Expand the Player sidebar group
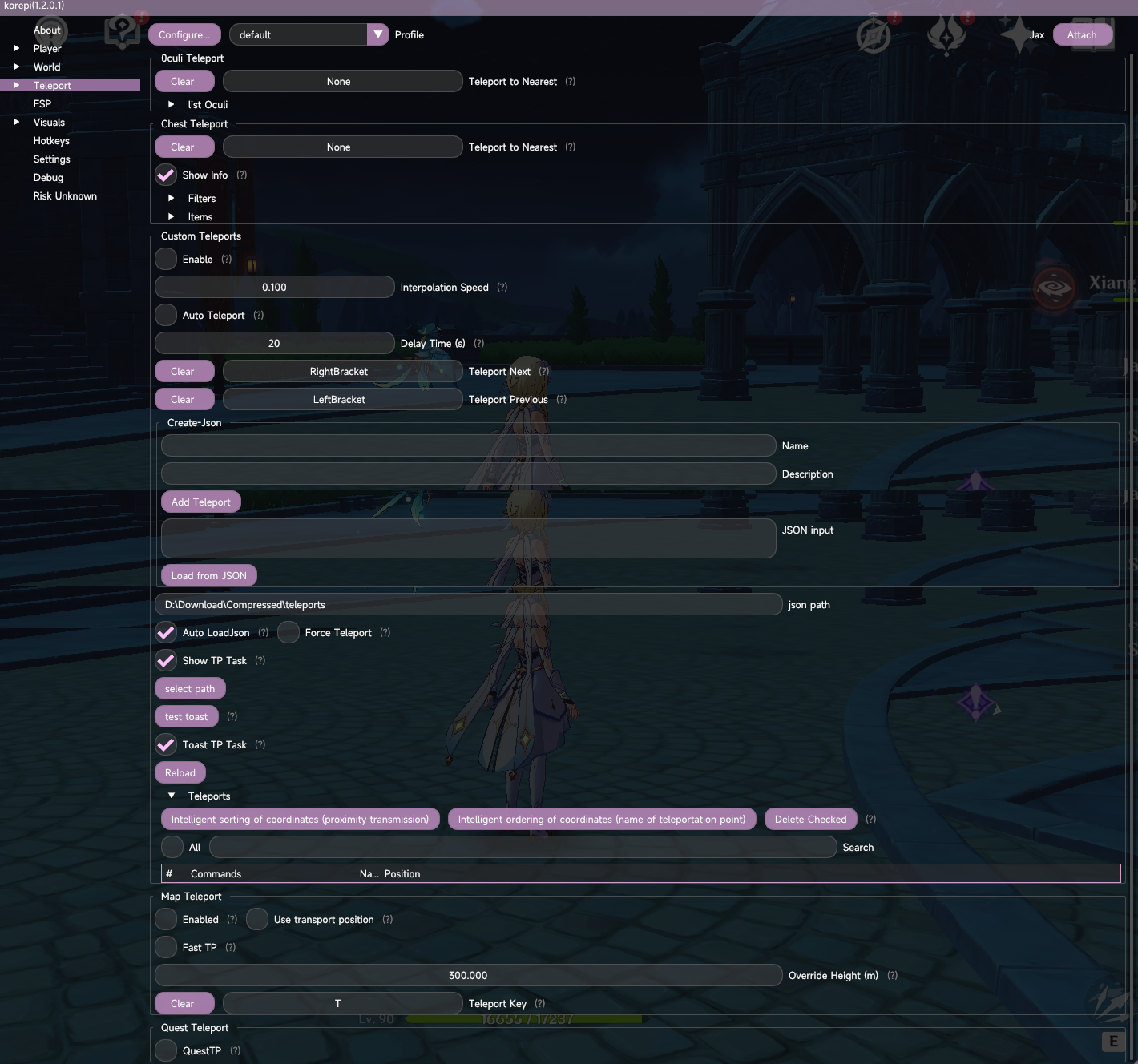 tap(17, 49)
